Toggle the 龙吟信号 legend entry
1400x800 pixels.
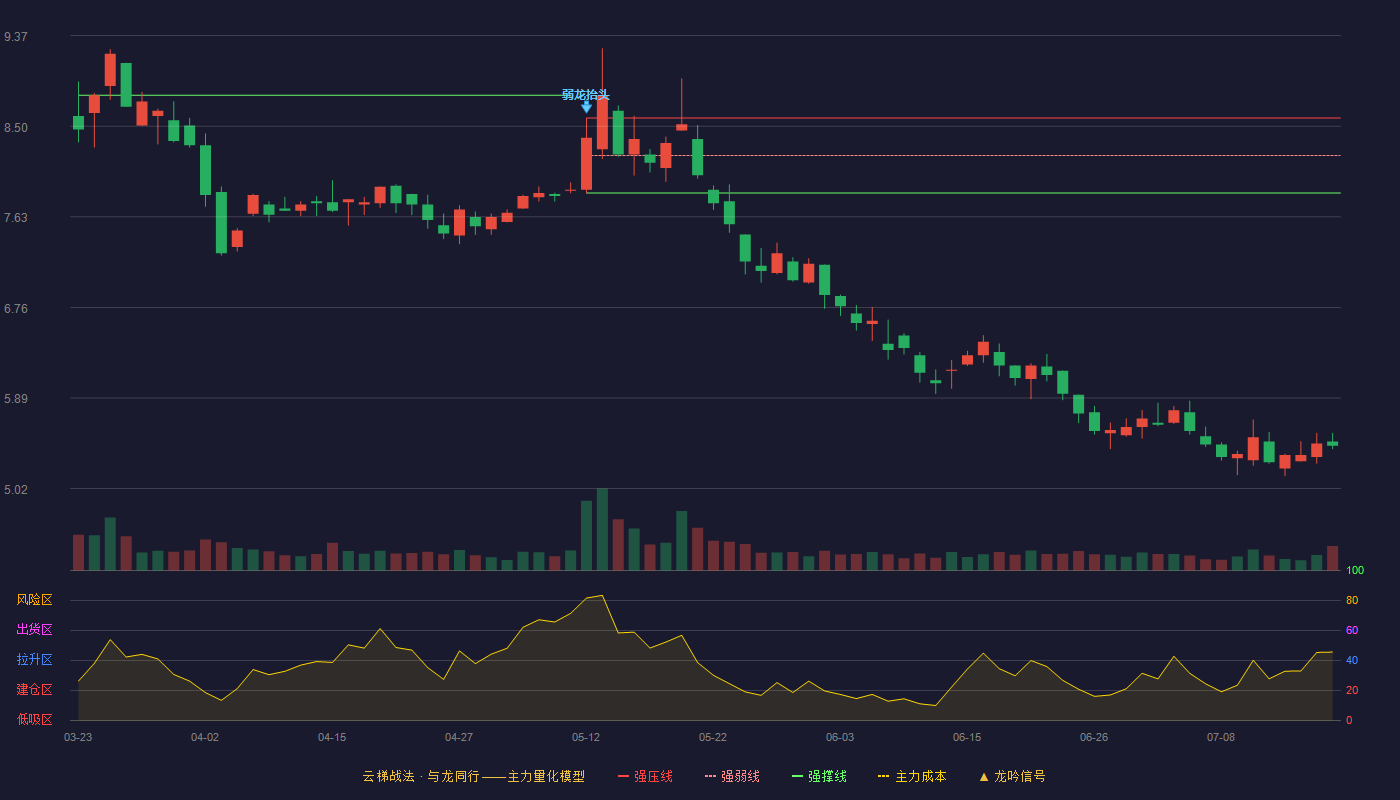tap(1012, 776)
